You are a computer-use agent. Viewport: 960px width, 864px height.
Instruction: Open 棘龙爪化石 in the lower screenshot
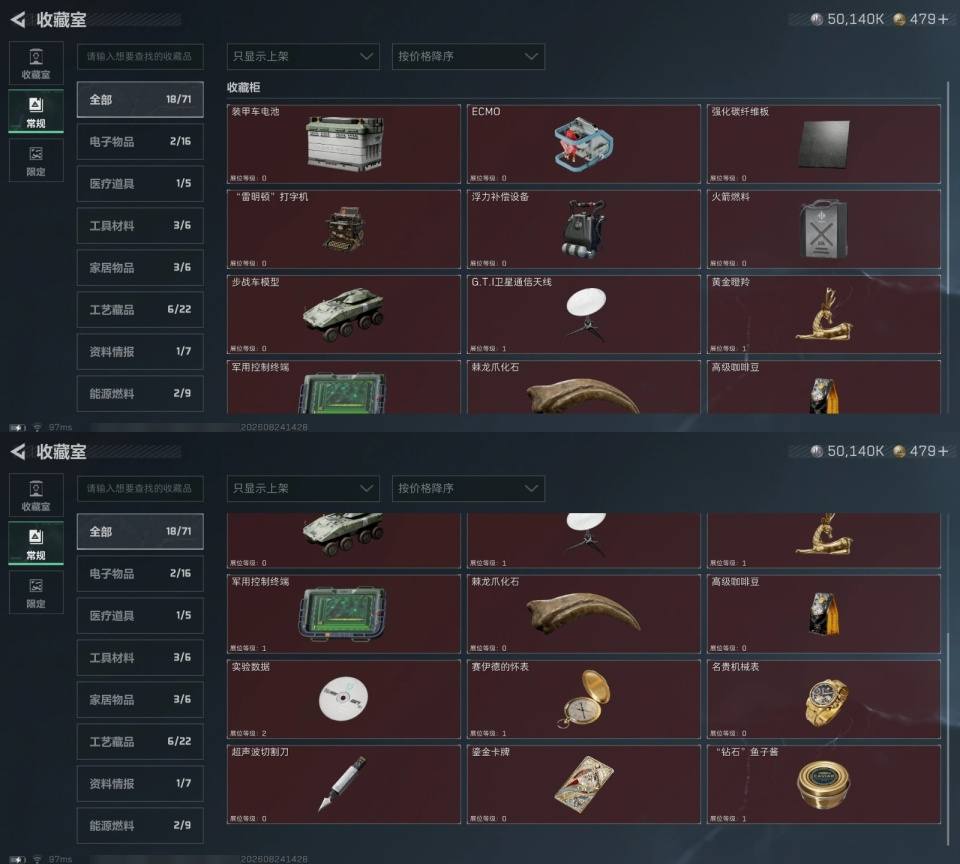583,614
